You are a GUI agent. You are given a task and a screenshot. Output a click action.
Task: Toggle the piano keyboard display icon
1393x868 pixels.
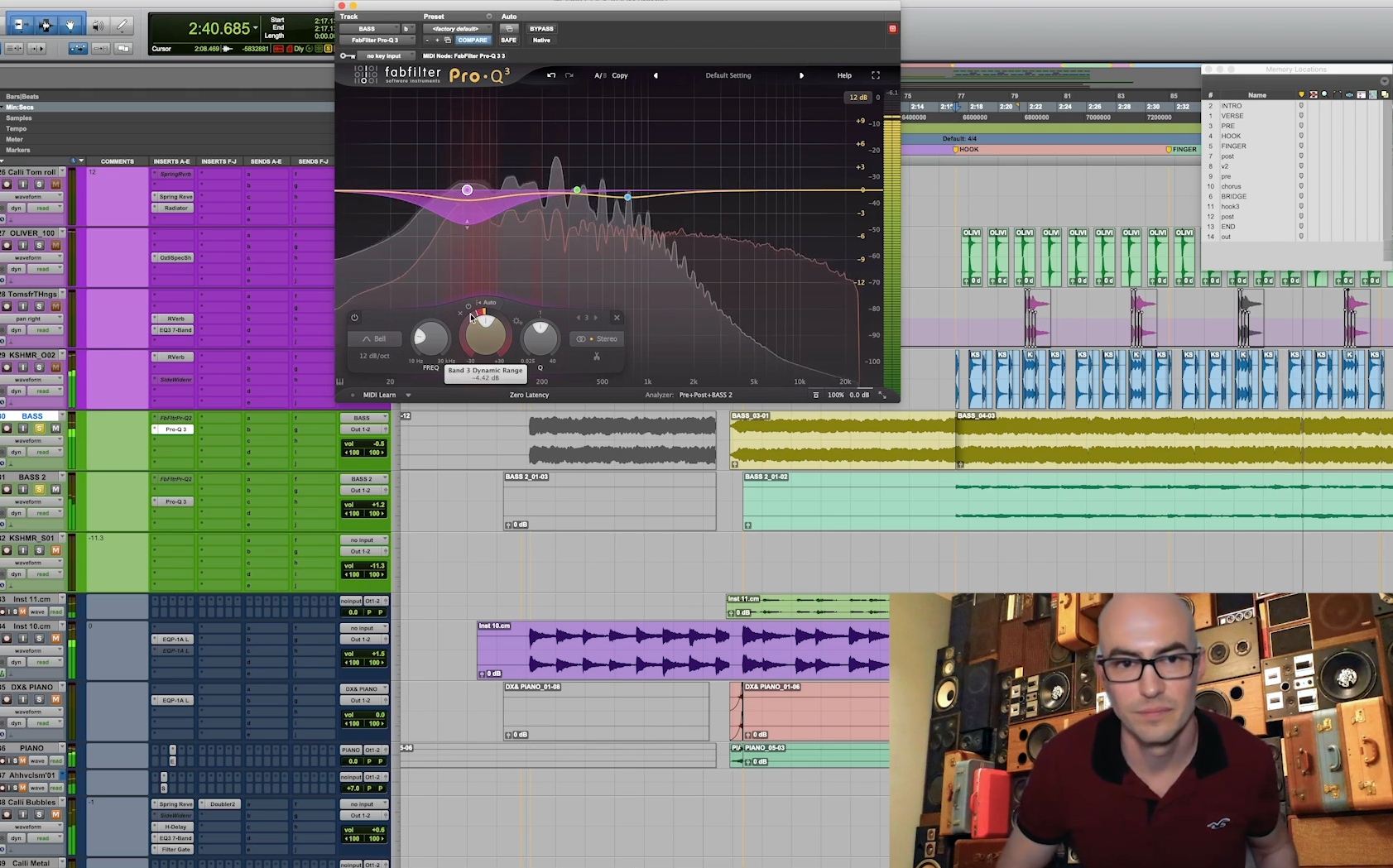[340, 381]
